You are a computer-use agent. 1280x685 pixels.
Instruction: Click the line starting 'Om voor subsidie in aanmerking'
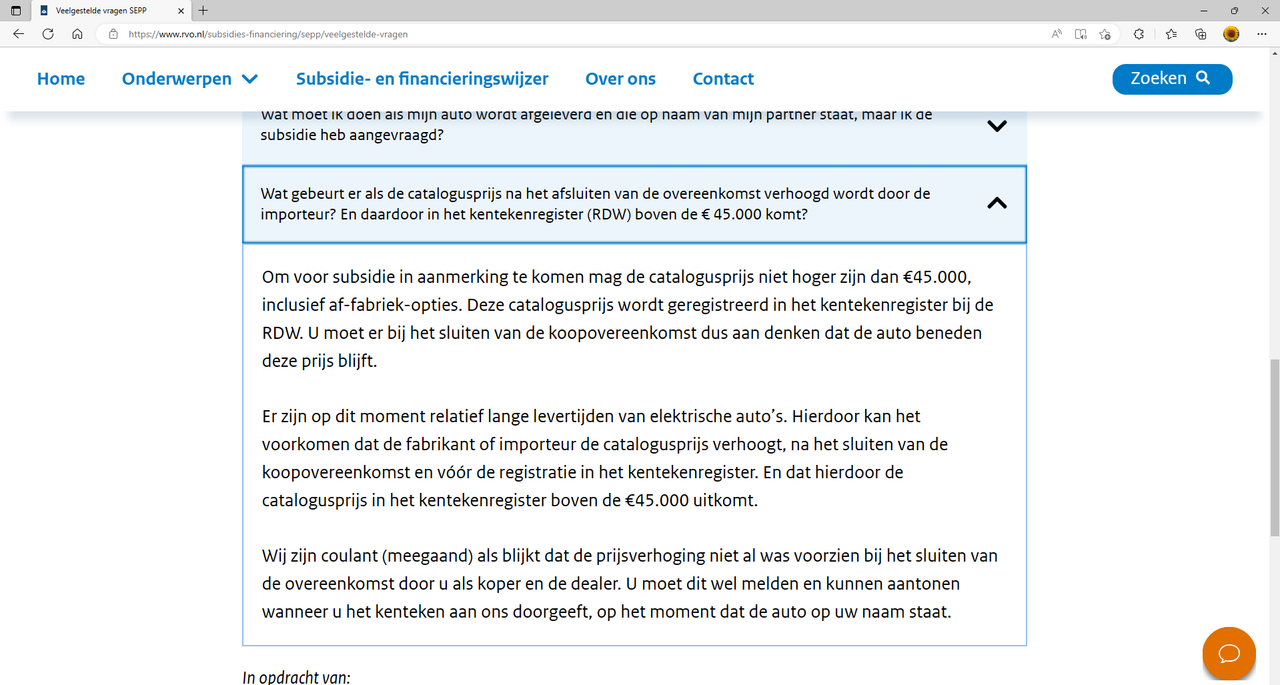(616, 277)
